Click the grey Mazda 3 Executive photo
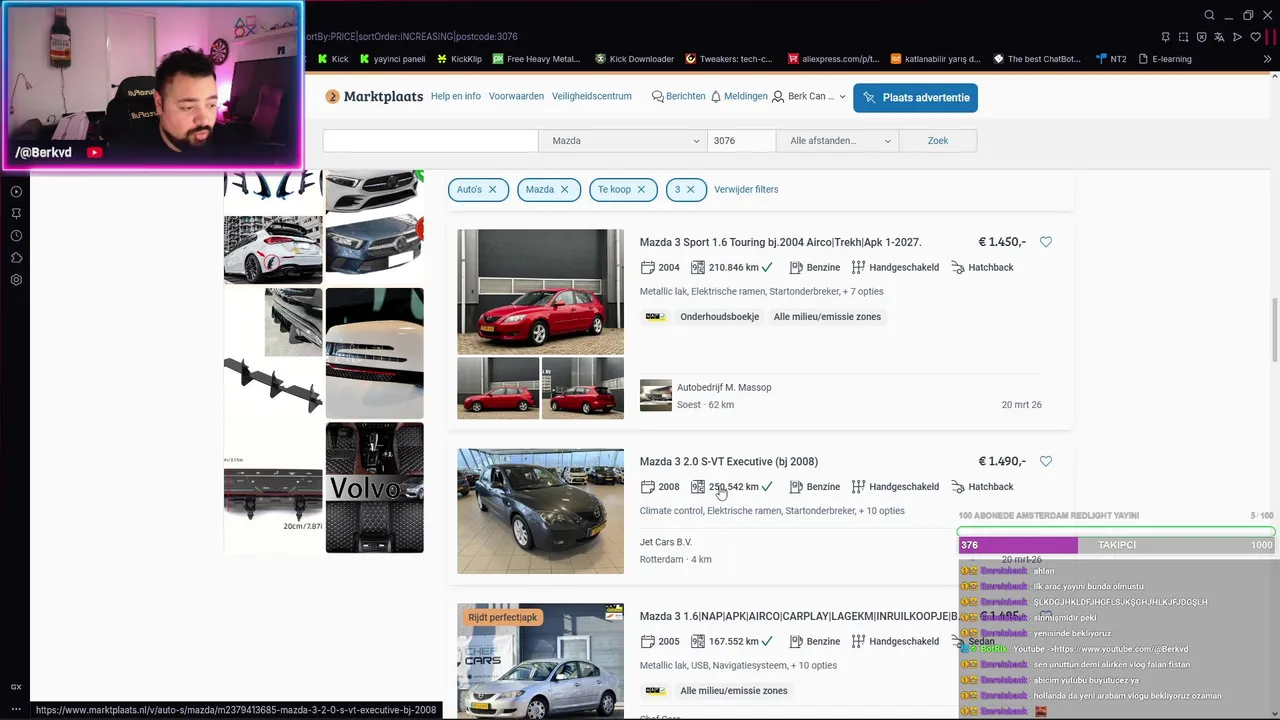 point(540,511)
